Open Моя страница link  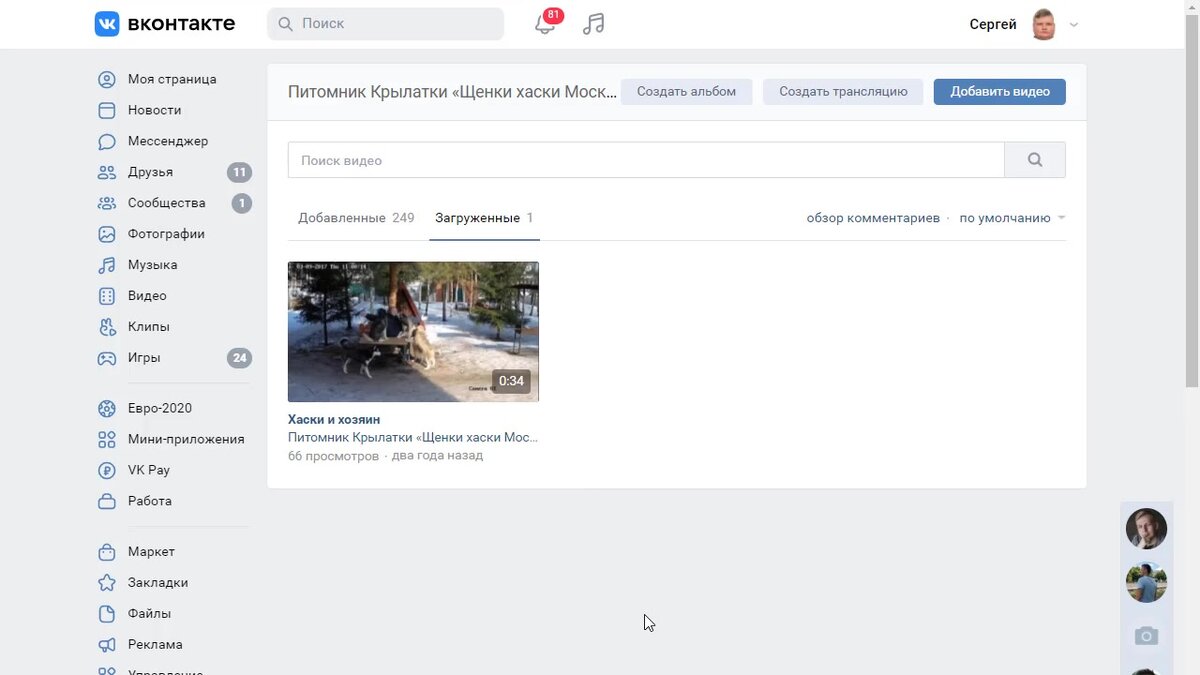pos(172,79)
